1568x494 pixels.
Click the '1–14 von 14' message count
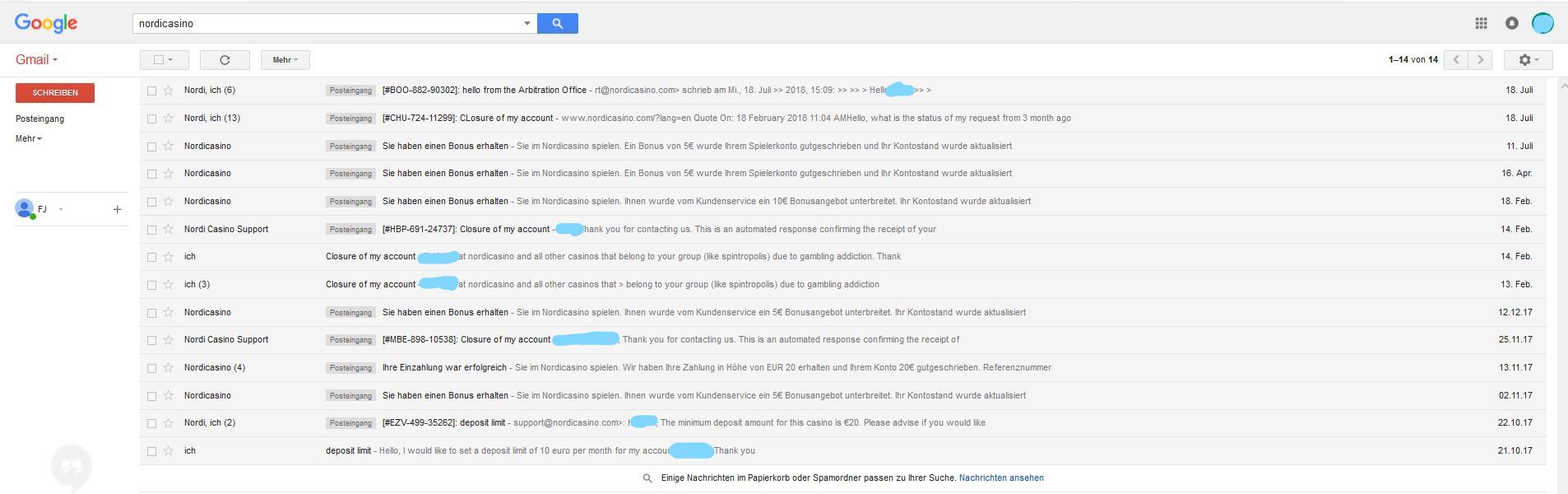[1413, 59]
